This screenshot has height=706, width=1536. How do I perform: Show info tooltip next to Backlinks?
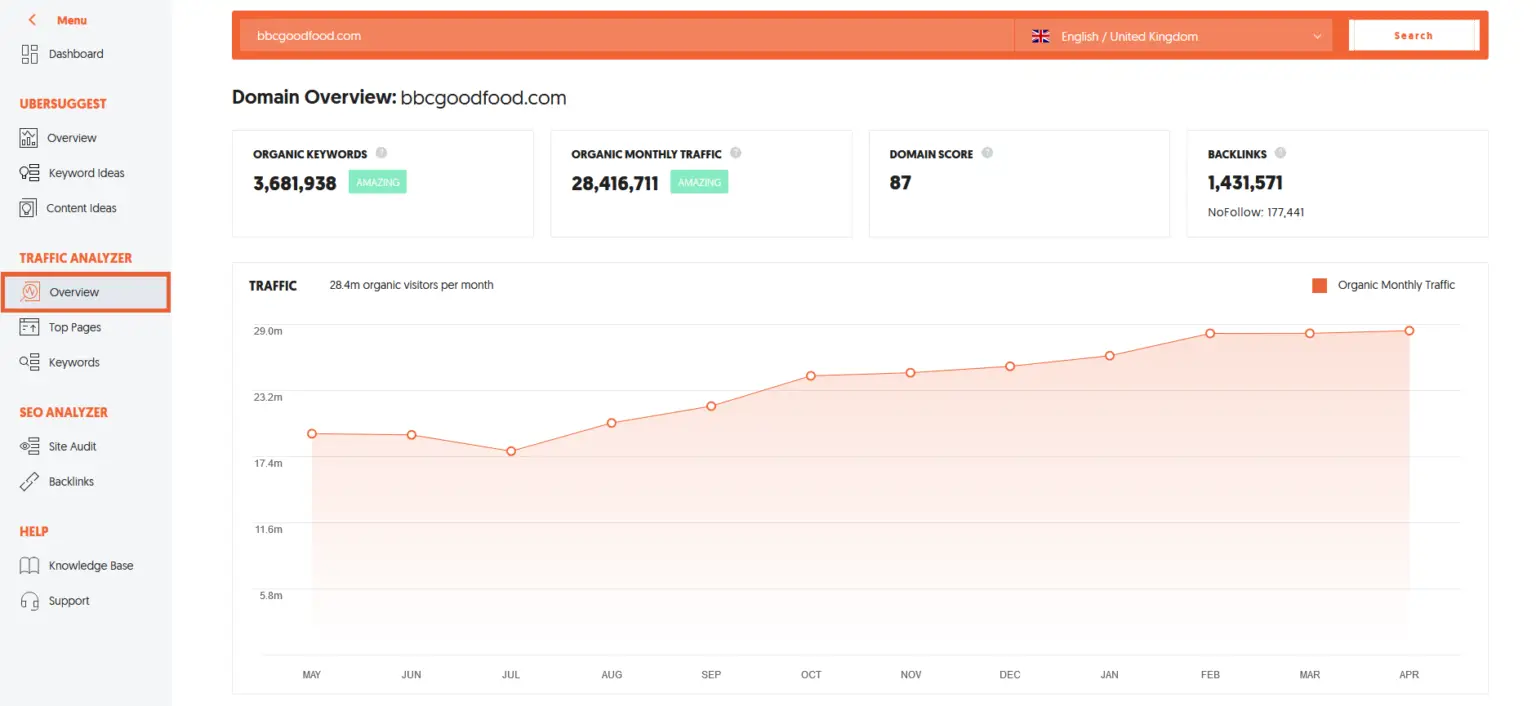(1280, 154)
